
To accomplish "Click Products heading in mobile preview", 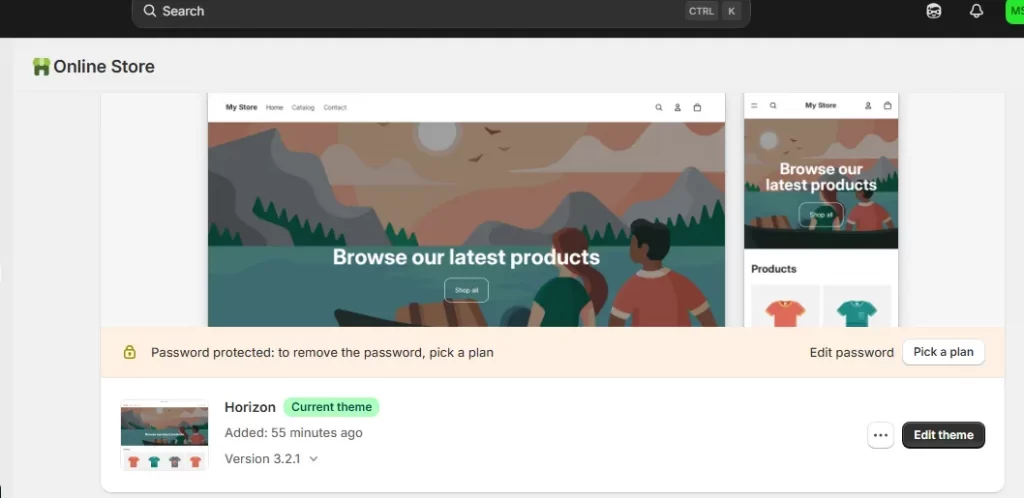I will point(774,269).
